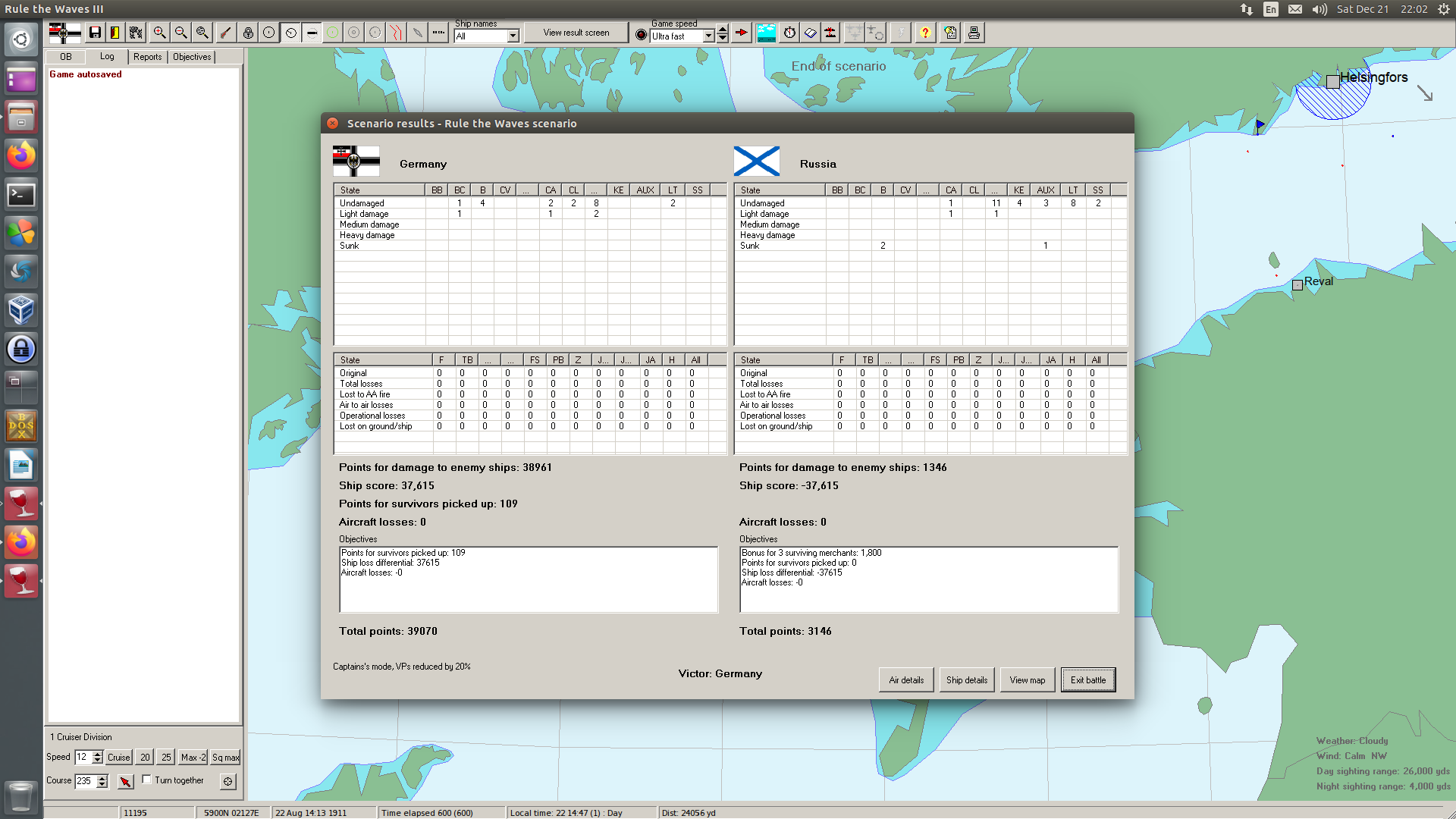Toggle the clock-dial toolbar button
The image size is (1456, 819).
pos(290,33)
